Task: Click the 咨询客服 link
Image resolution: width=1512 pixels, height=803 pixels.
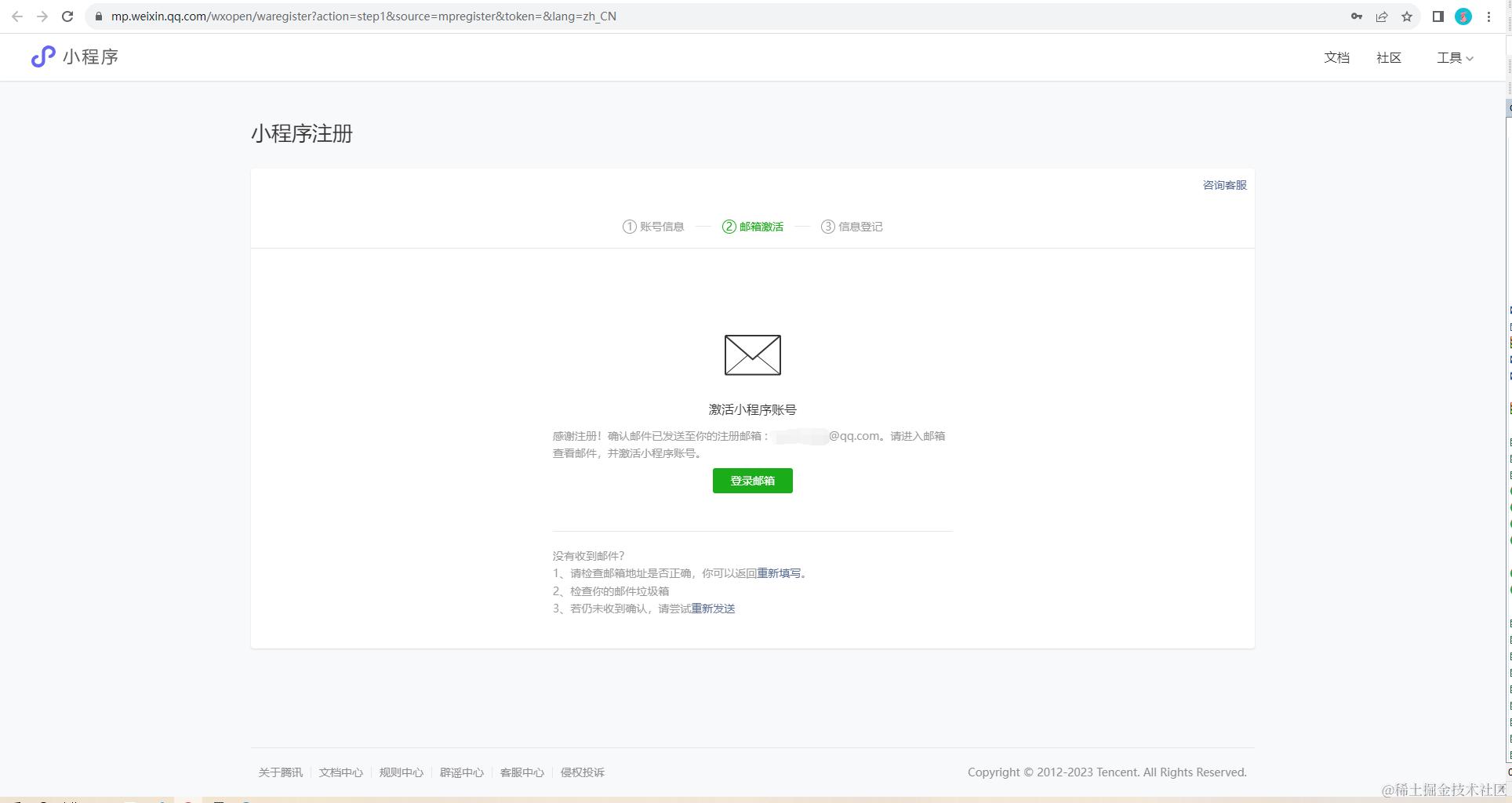Action: [x=1225, y=185]
